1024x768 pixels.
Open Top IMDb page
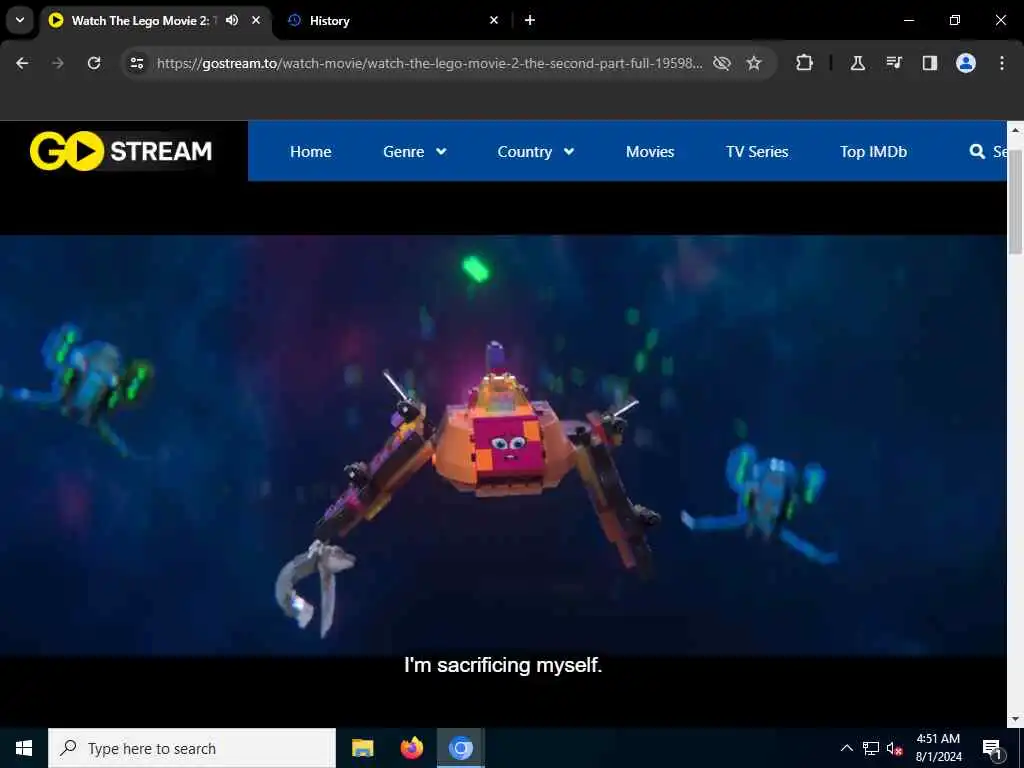(873, 152)
